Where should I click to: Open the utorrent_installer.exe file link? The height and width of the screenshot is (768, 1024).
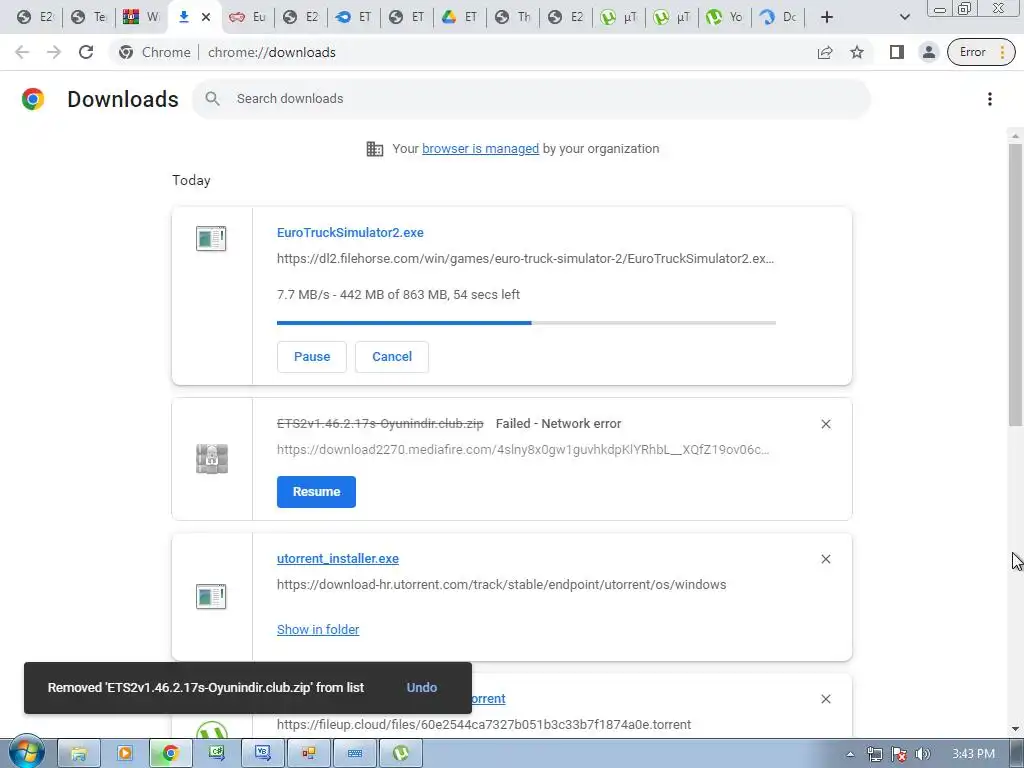tap(338, 558)
